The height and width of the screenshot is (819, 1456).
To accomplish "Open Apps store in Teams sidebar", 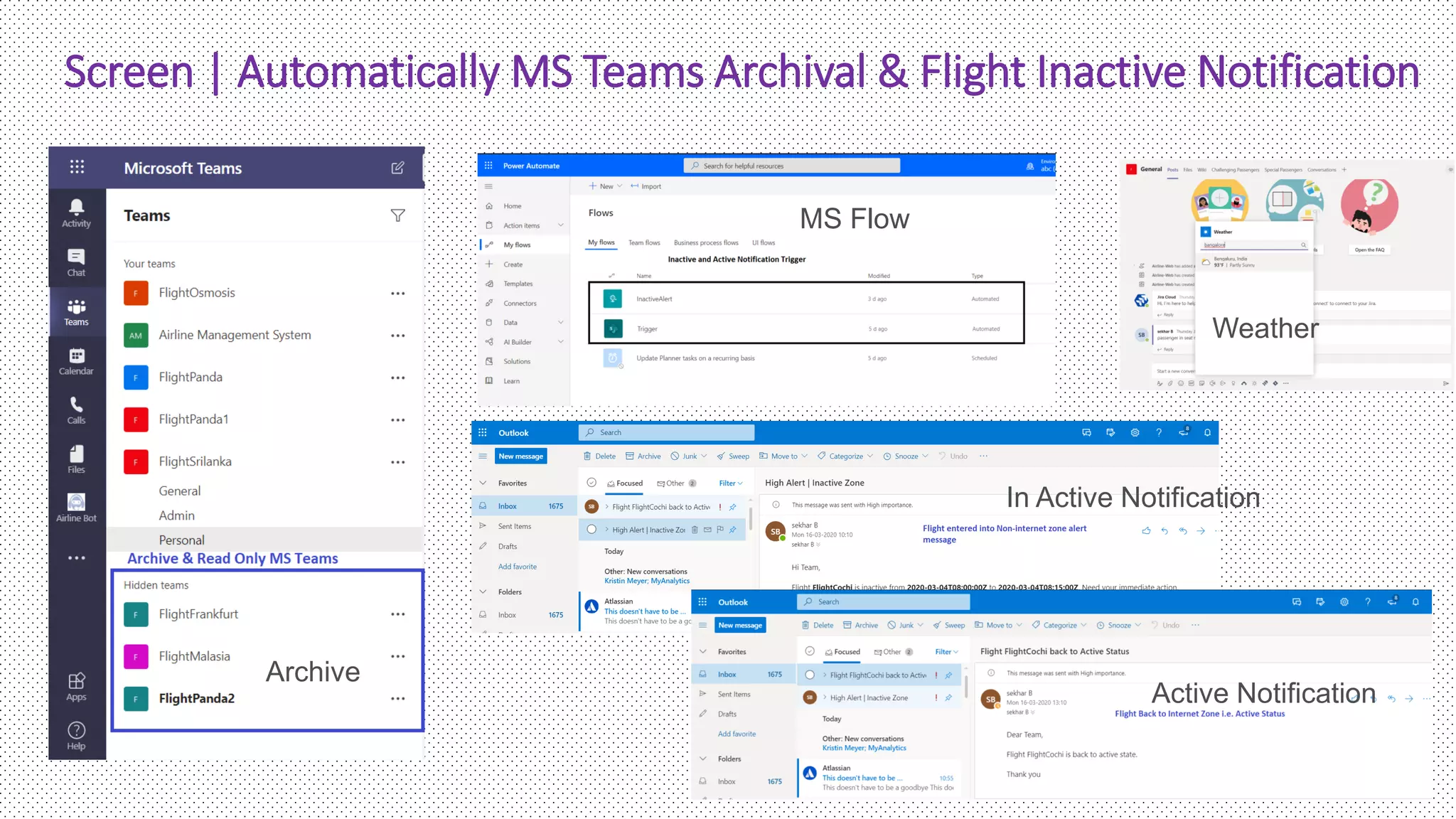I will click(x=76, y=687).
